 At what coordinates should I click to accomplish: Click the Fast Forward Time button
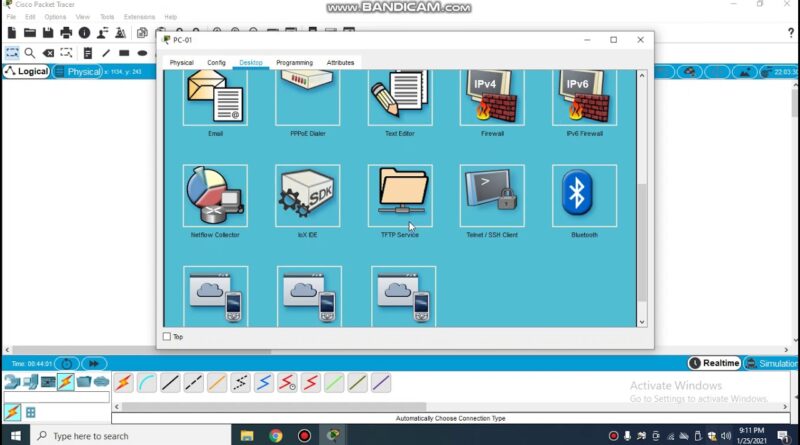[93, 363]
